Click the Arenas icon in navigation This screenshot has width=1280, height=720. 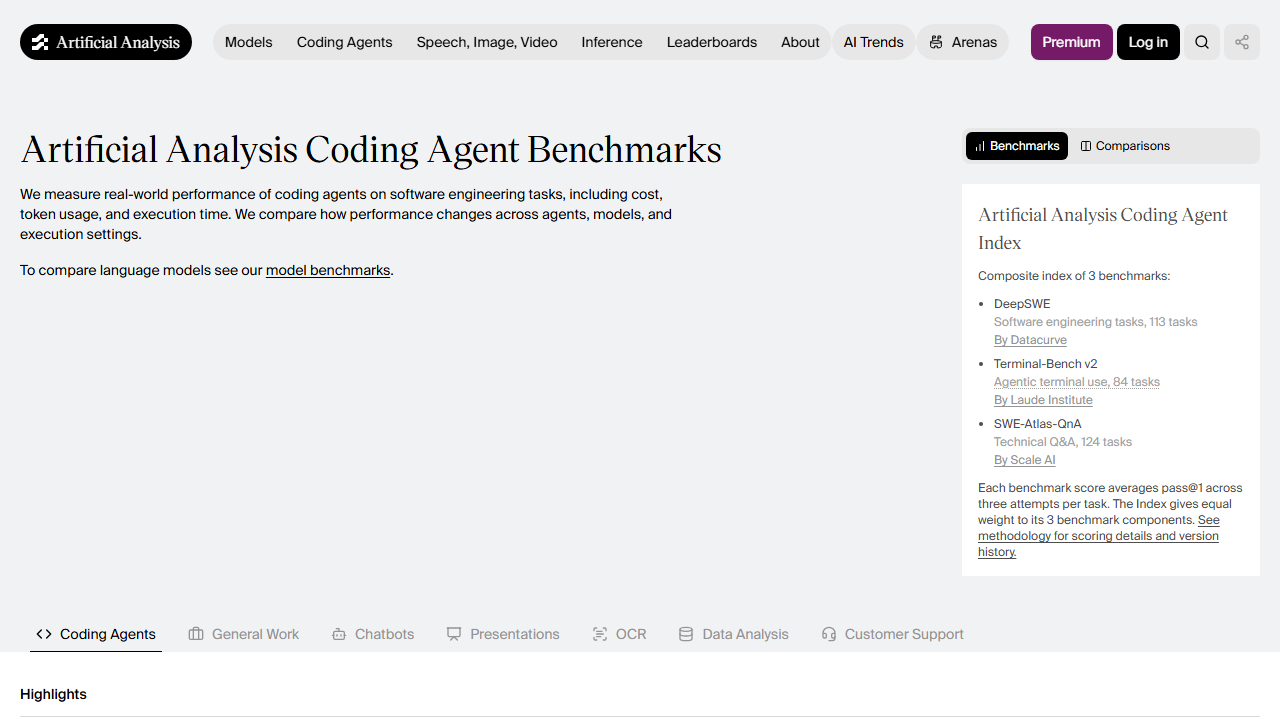[x=936, y=42]
